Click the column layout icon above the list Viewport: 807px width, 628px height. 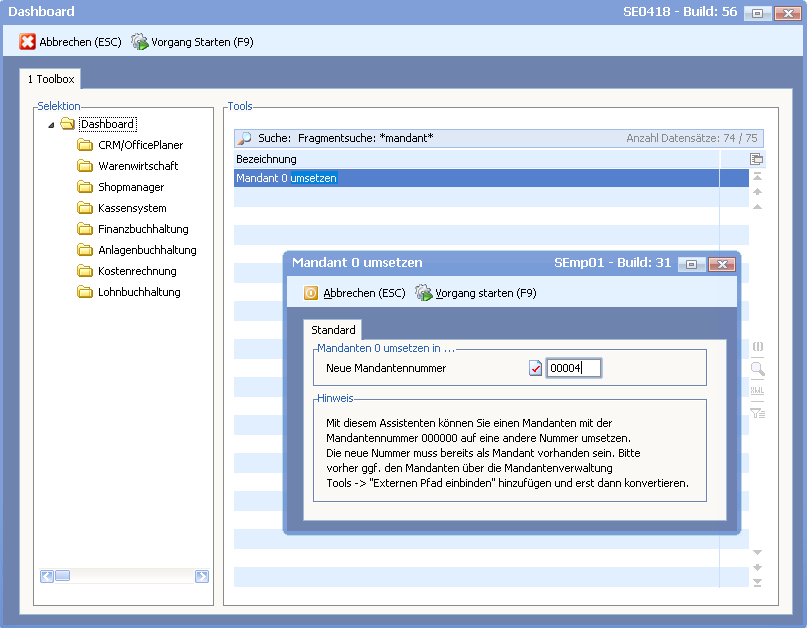(x=757, y=159)
